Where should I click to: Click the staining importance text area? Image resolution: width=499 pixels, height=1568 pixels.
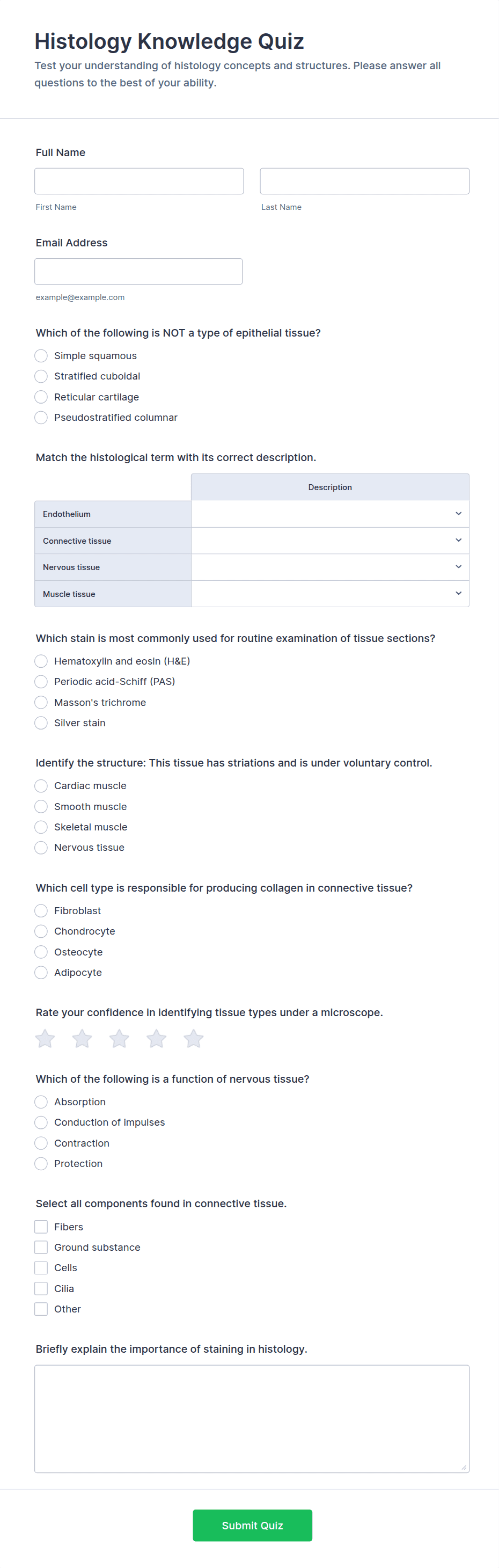point(251,1418)
